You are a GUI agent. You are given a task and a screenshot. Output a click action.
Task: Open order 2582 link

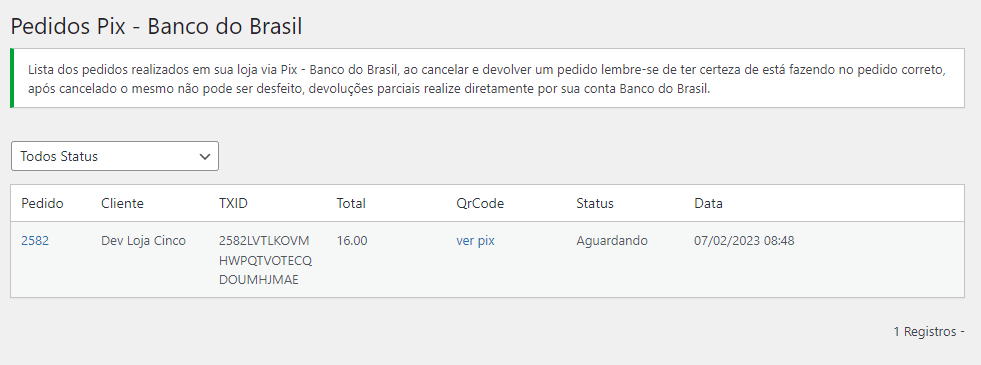[x=35, y=240]
